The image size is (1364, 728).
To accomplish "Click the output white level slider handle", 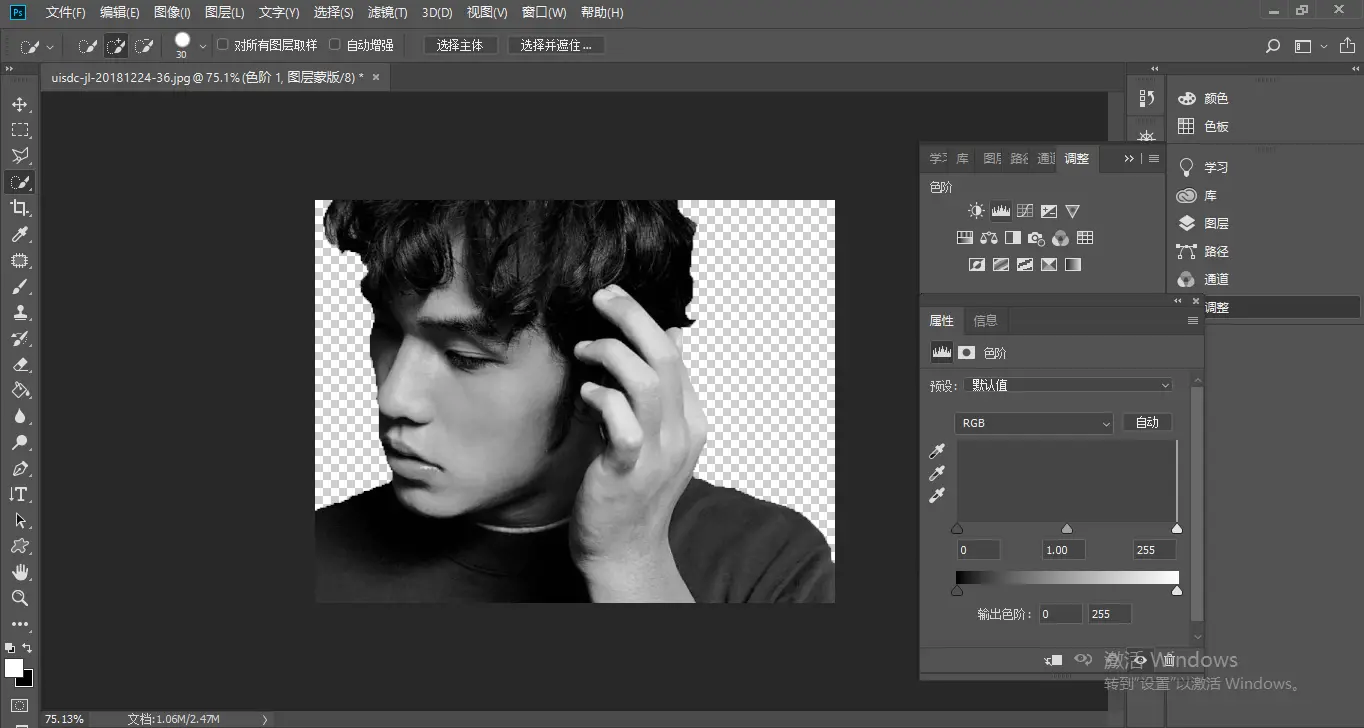I will 1176,591.
